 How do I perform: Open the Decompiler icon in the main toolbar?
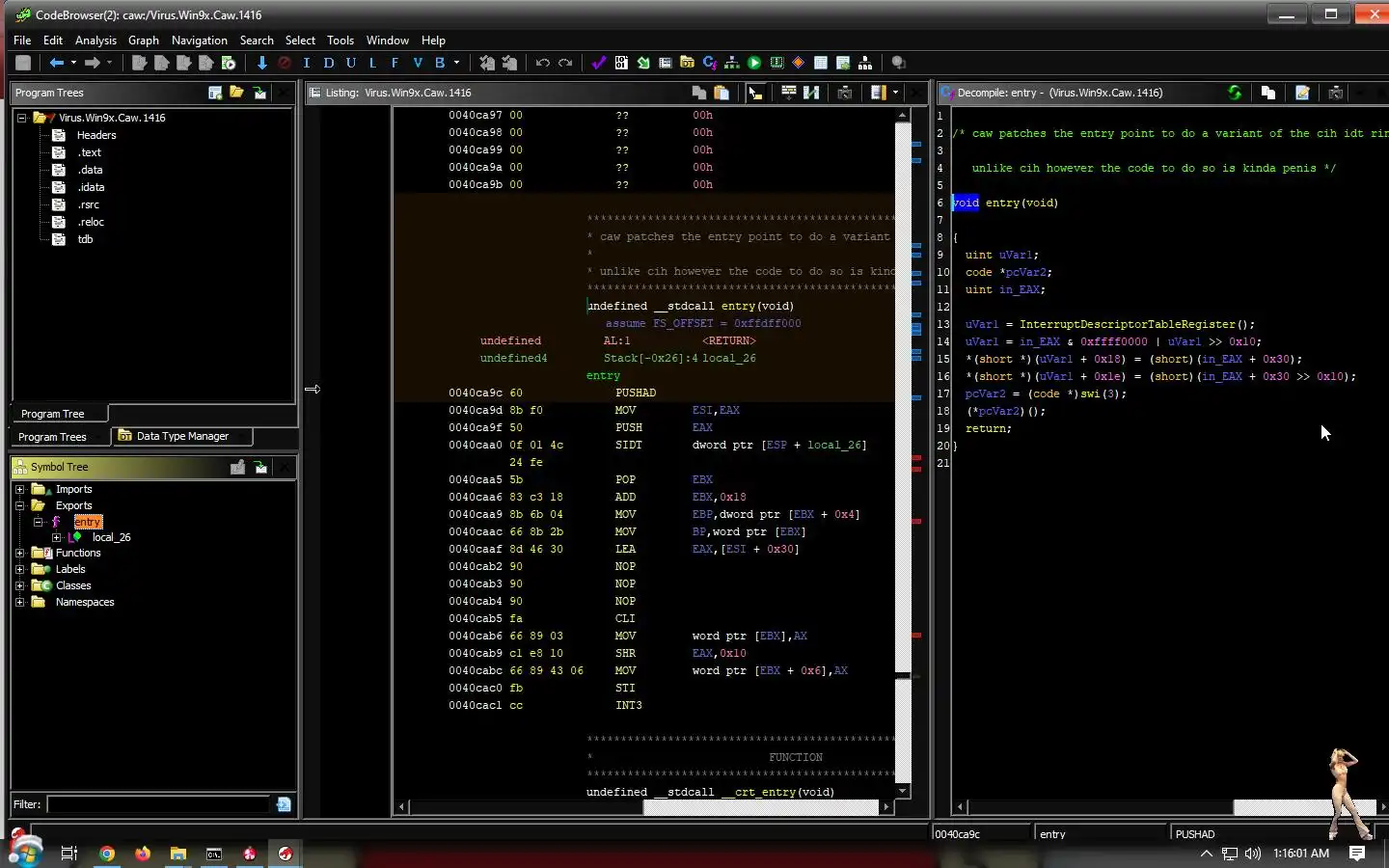pyautogui.click(x=710, y=63)
